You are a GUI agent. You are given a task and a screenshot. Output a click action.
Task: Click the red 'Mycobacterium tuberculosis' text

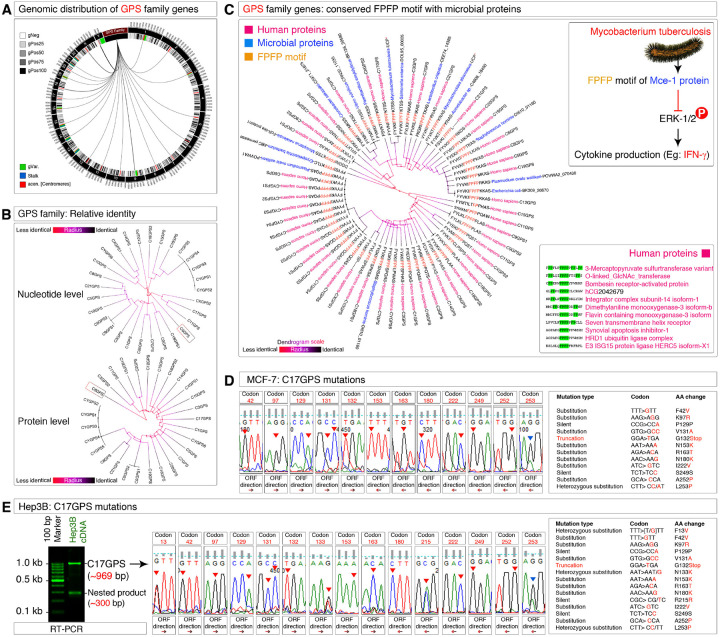650,32
